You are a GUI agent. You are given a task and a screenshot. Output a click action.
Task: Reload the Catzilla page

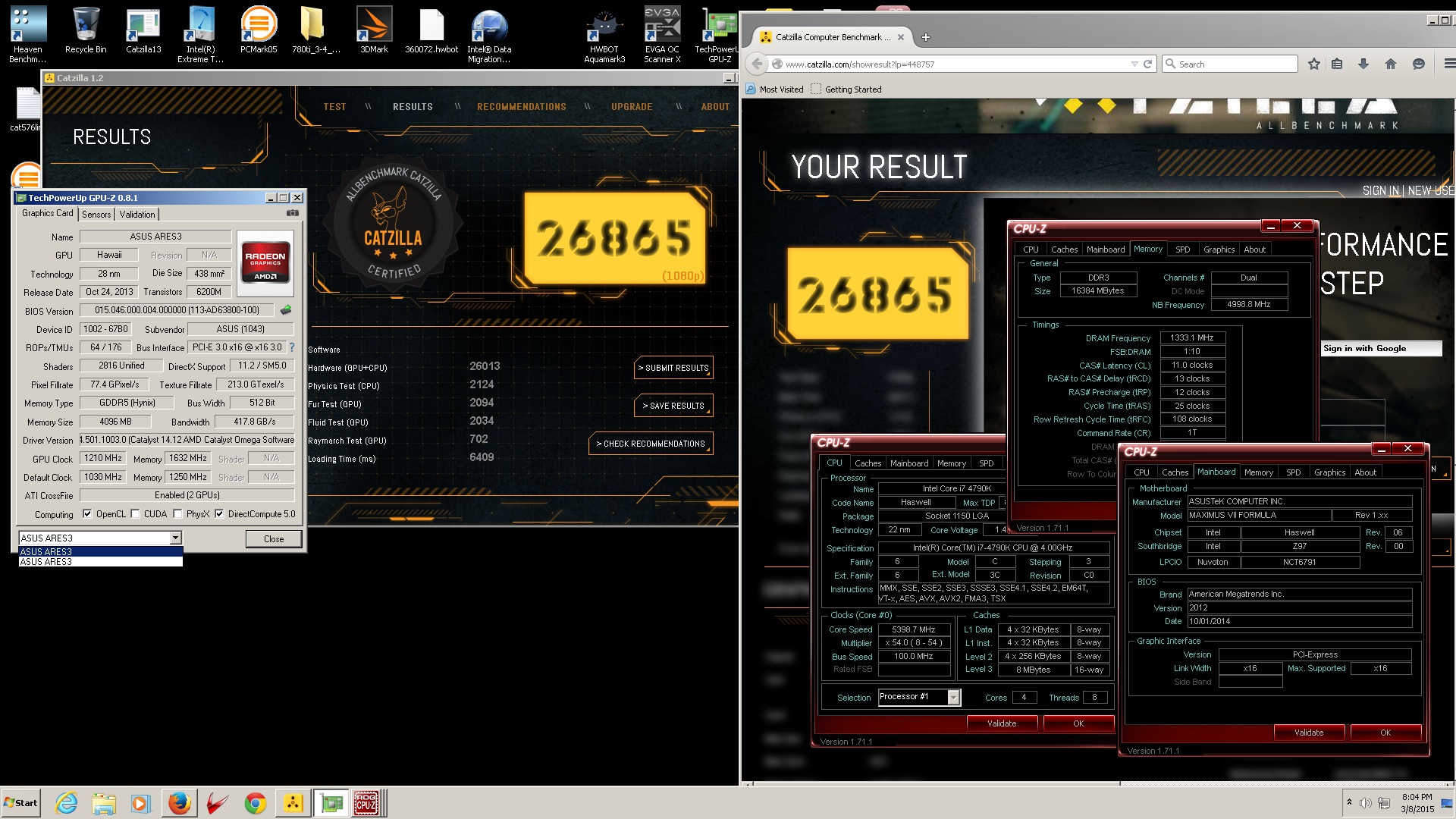coord(1148,64)
